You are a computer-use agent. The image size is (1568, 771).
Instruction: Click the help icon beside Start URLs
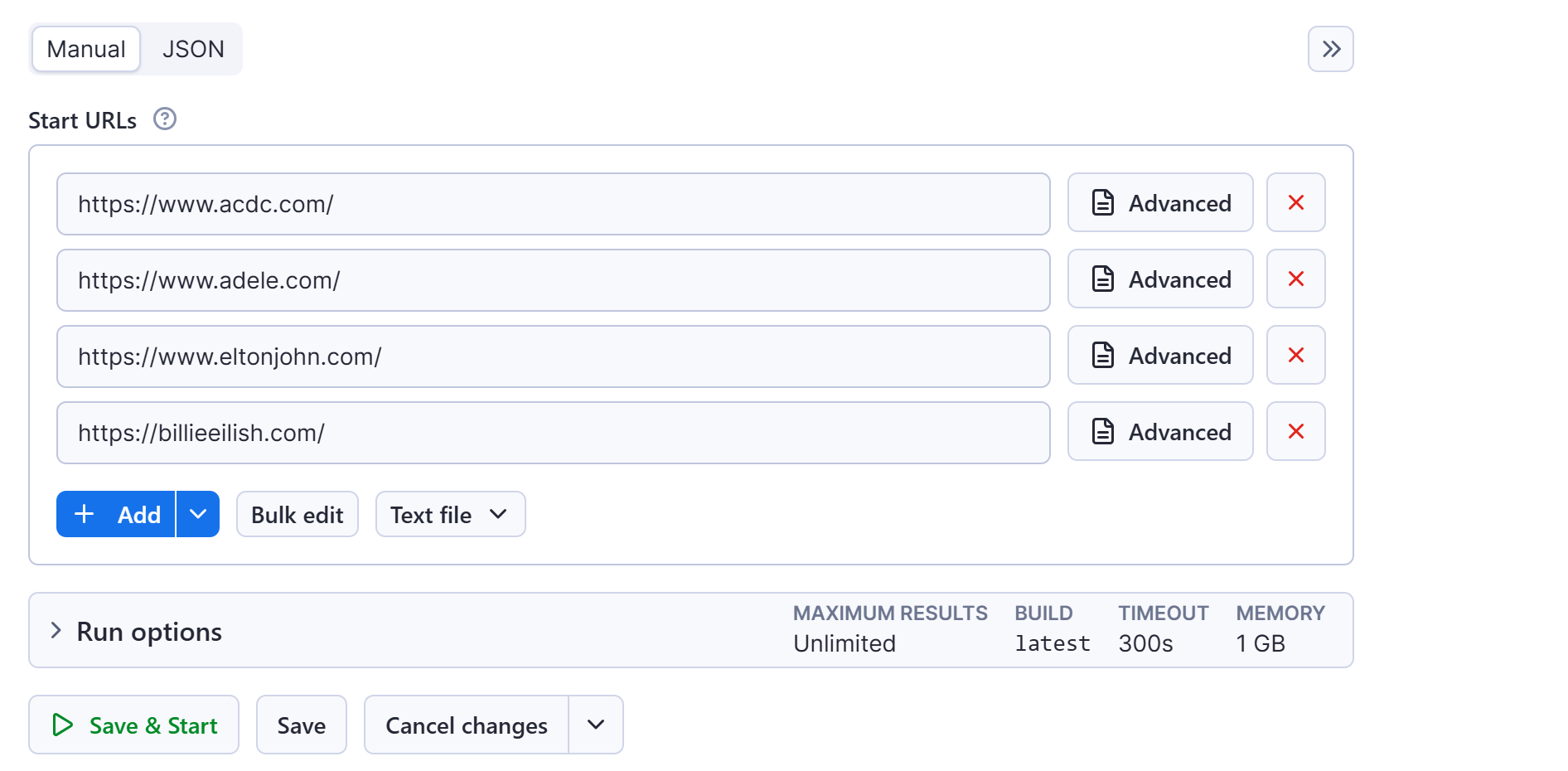[x=165, y=119]
